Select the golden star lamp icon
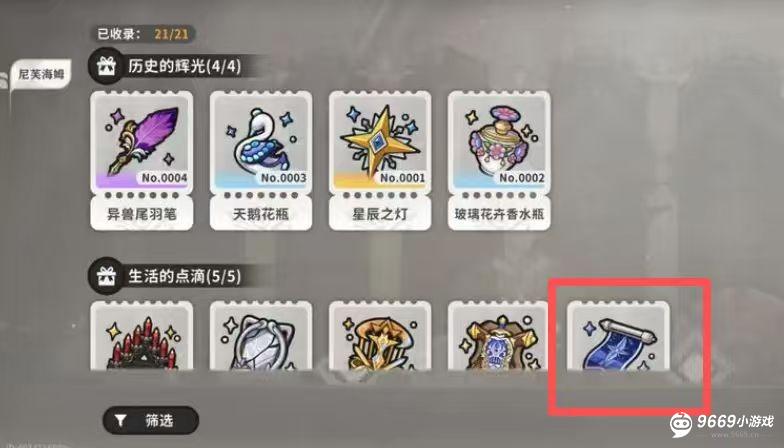Viewport: 784px width, 448px height. pos(380,142)
